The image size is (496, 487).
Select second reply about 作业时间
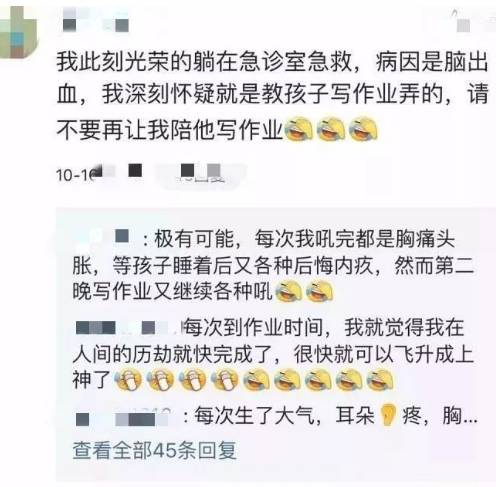click(x=273, y=354)
